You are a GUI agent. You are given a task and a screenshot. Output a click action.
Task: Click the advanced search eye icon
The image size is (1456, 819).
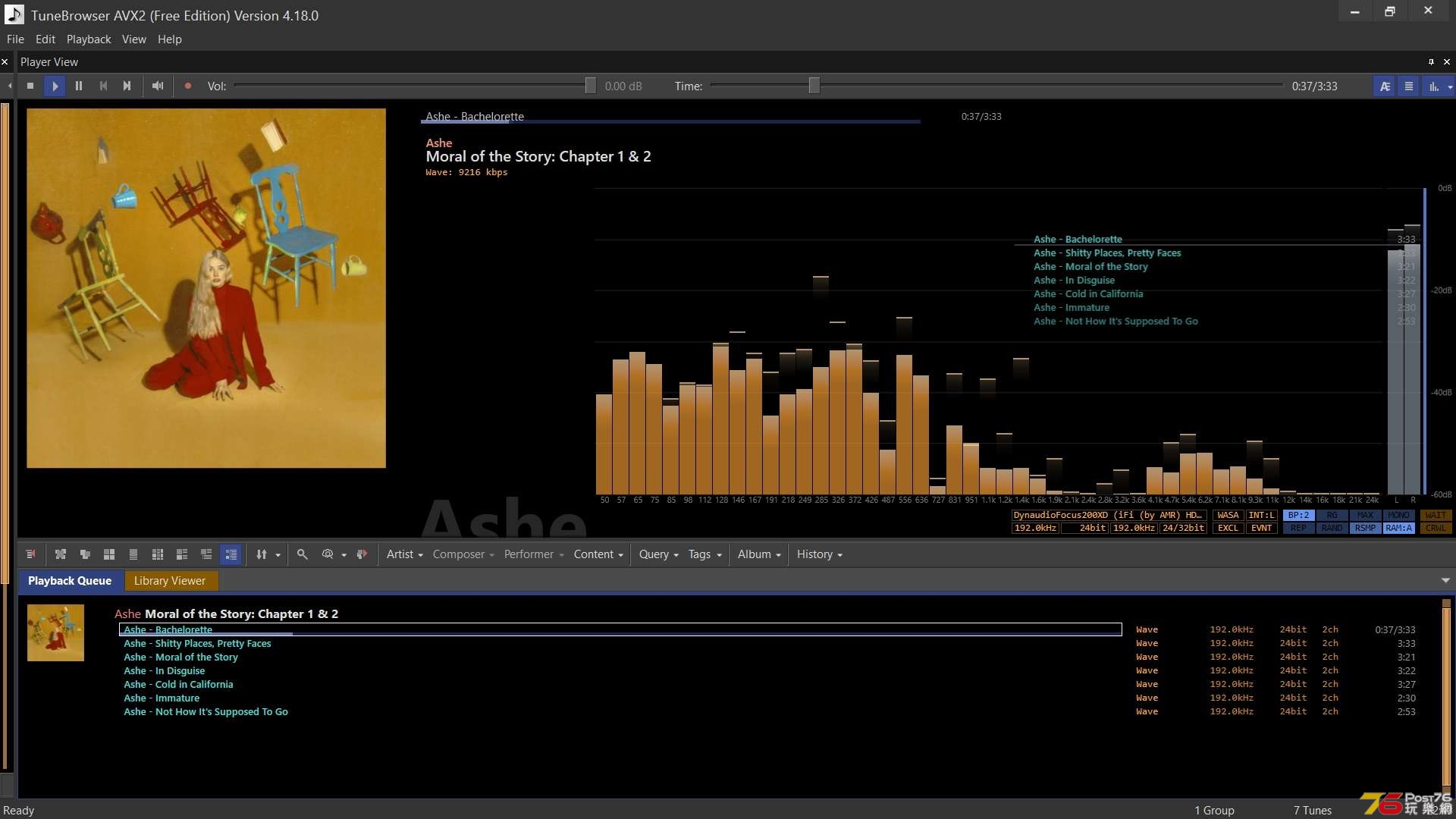(328, 554)
